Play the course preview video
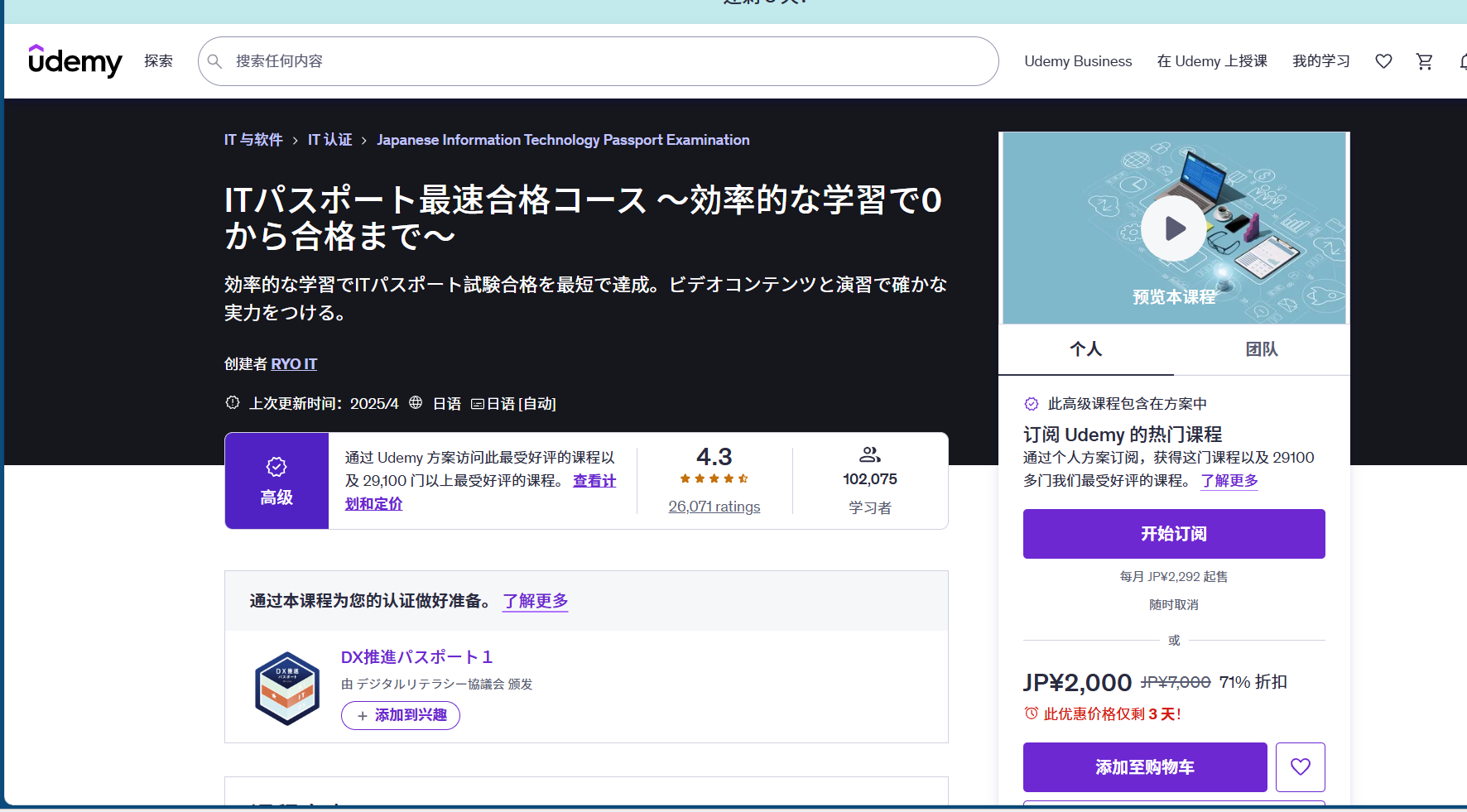Viewport: 1467px width, 812px height. tap(1174, 228)
